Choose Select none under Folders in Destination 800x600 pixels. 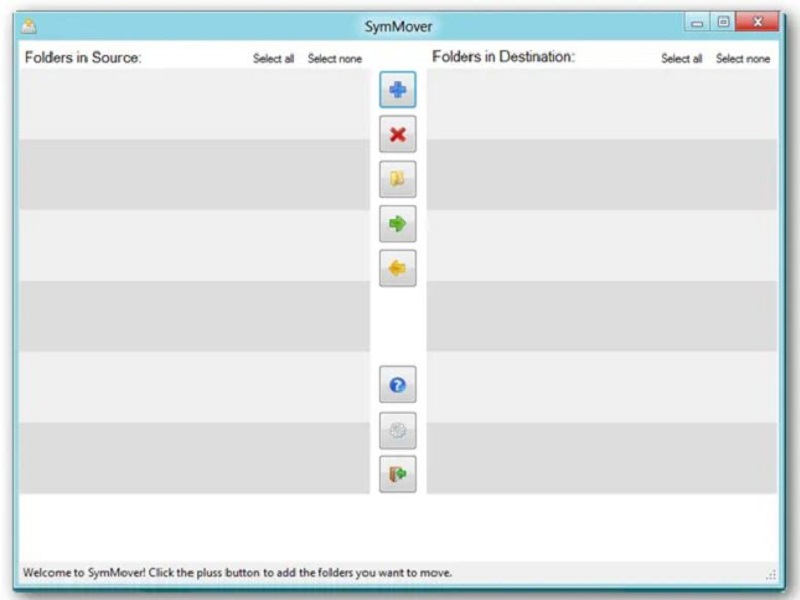click(x=742, y=59)
